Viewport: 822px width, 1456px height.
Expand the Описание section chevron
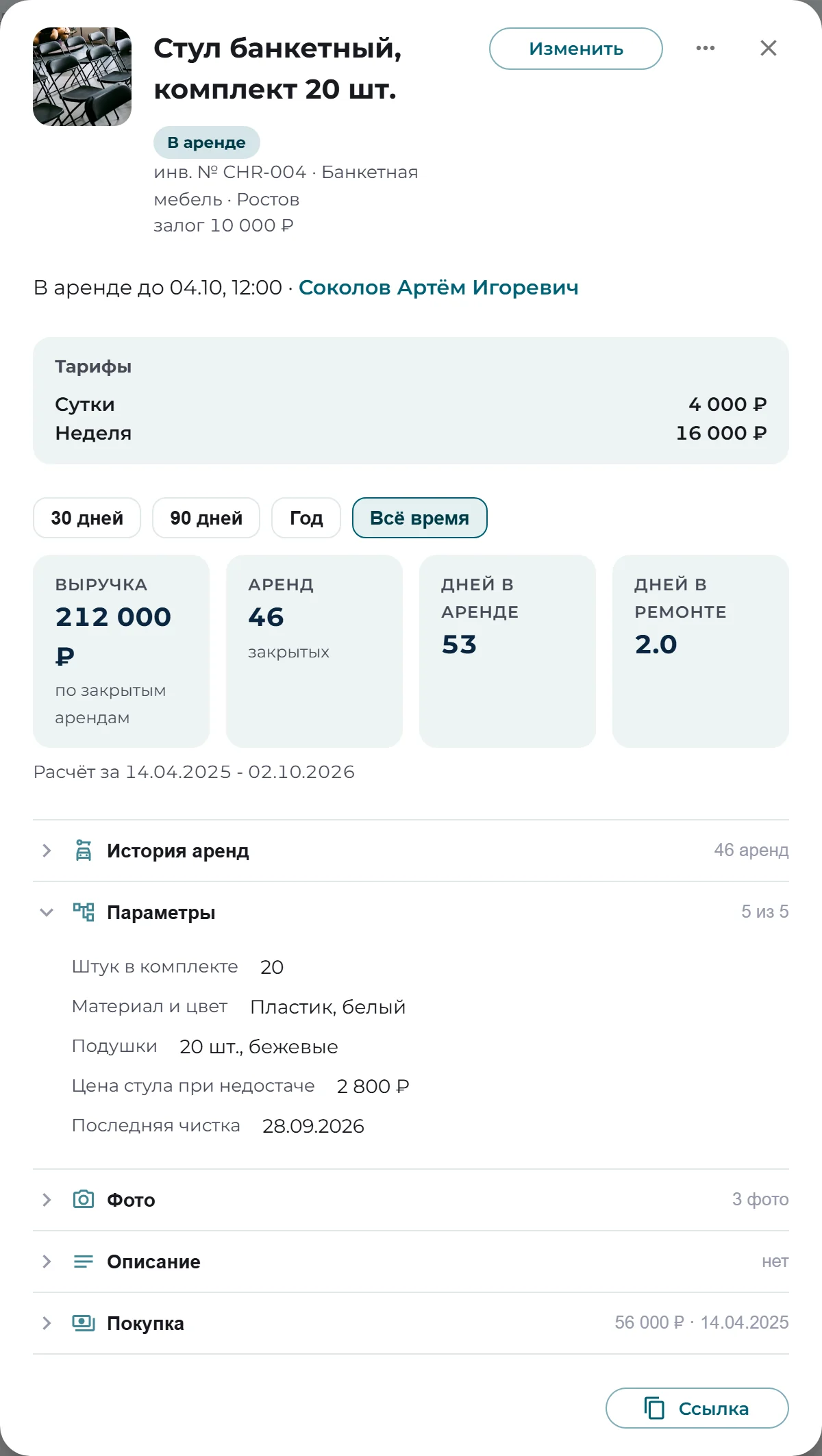47,1262
